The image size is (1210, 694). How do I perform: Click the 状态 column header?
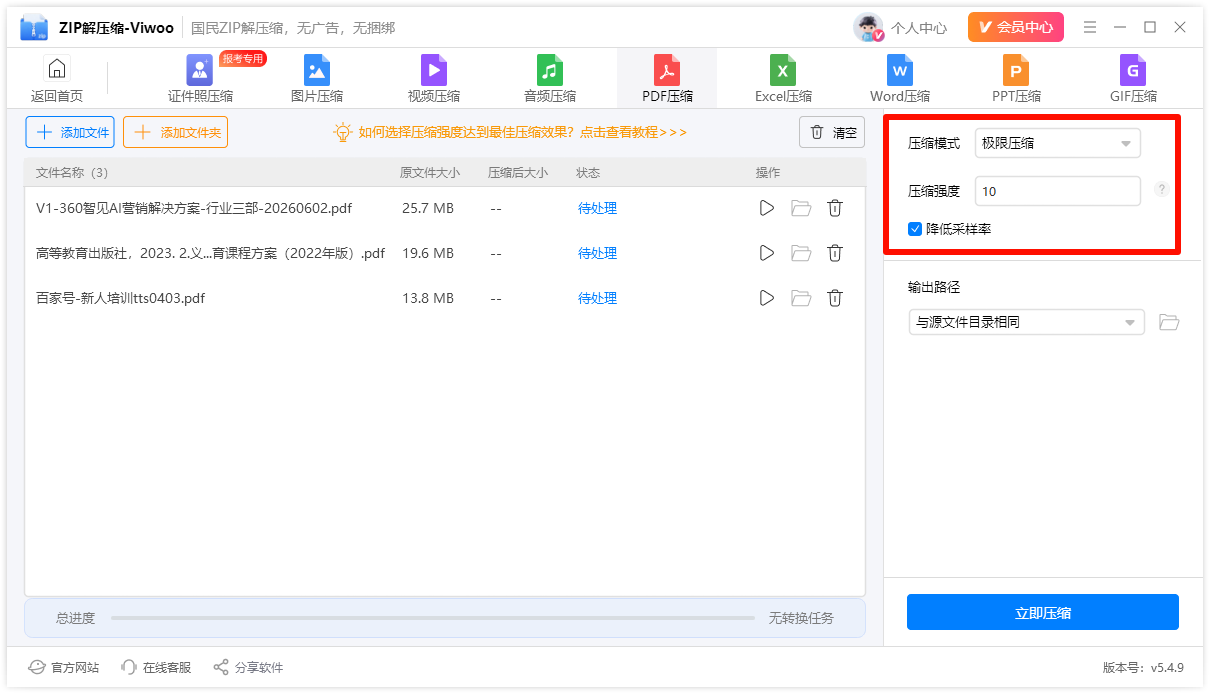[588, 173]
